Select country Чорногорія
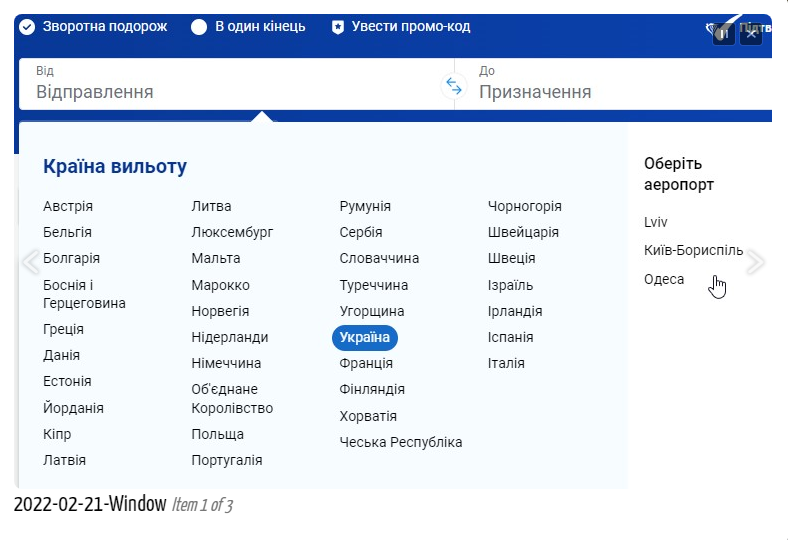The image size is (788, 540). tap(525, 206)
